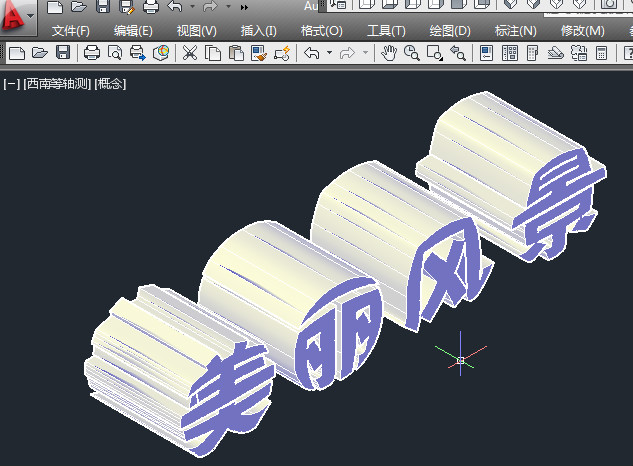Open the Properties palette icon
633x466 pixels.
[486, 52]
